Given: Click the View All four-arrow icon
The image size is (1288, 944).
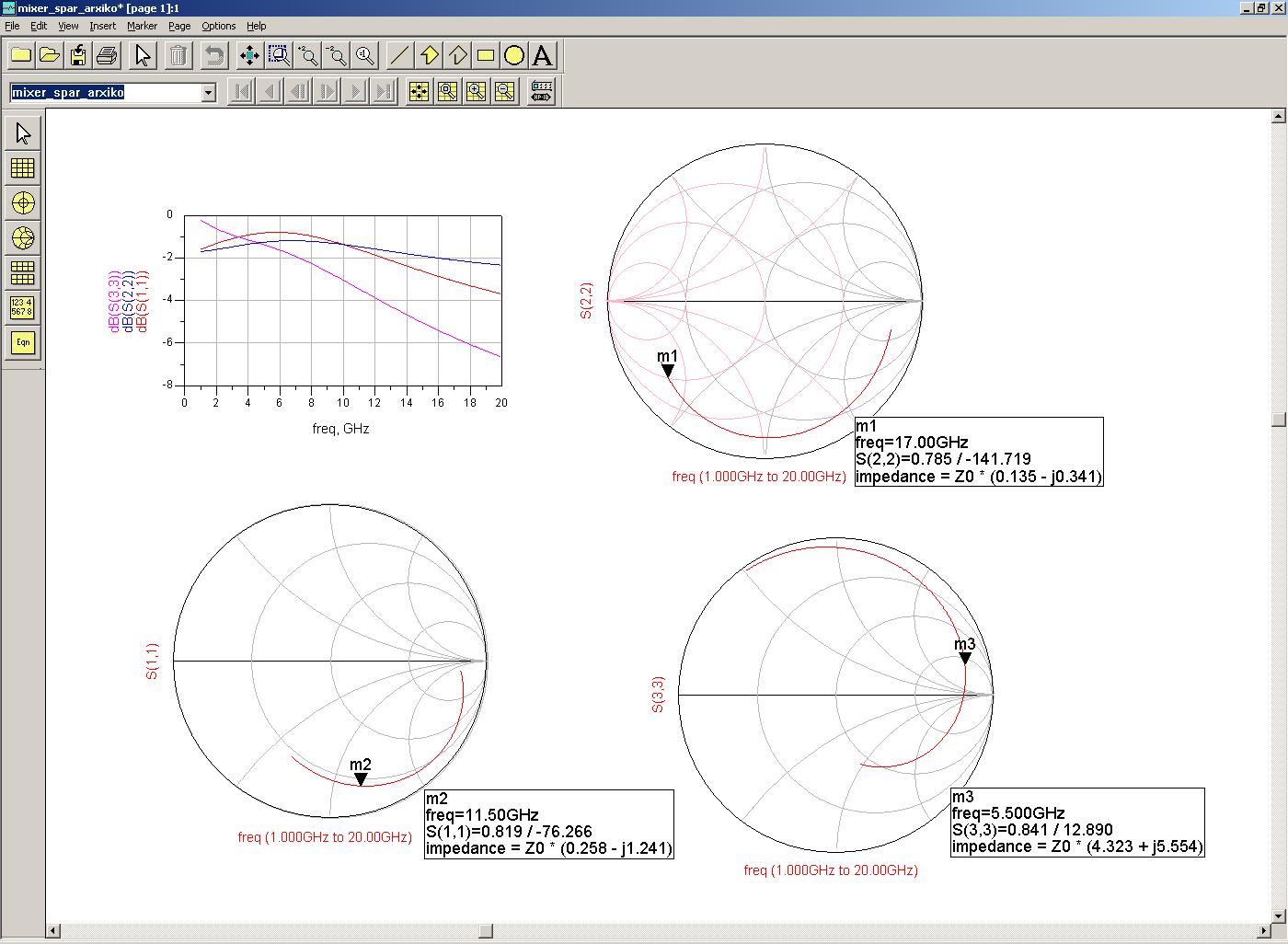Looking at the screenshot, I should pos(249,55).
